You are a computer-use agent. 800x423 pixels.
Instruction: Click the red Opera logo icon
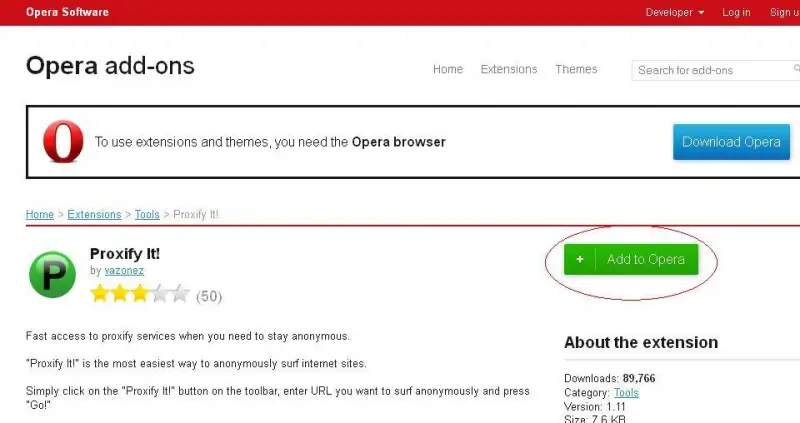point(63,141)
